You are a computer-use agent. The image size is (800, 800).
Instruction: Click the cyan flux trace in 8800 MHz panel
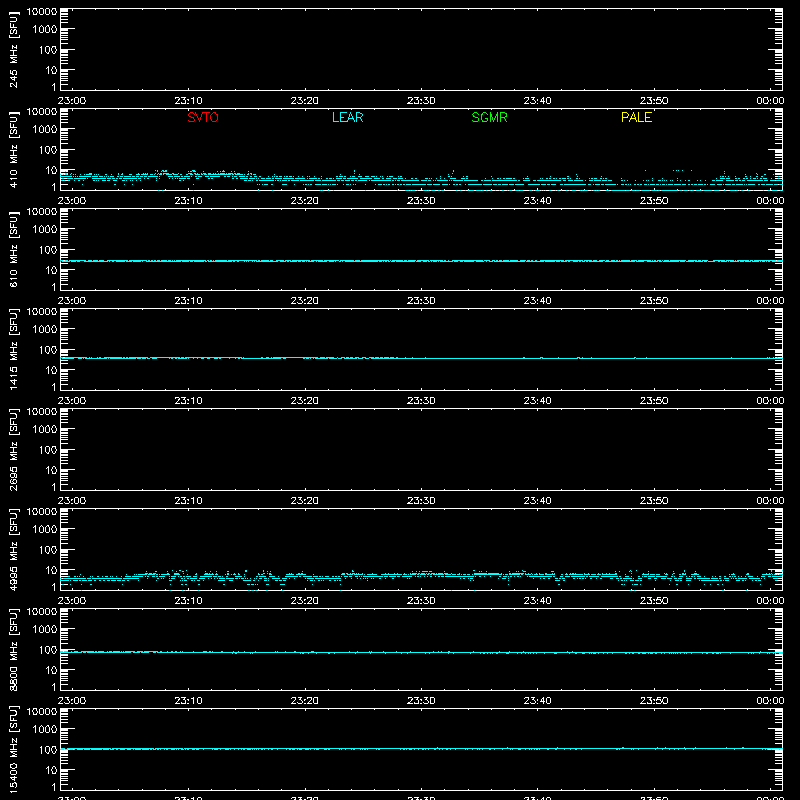click(421, 653)
